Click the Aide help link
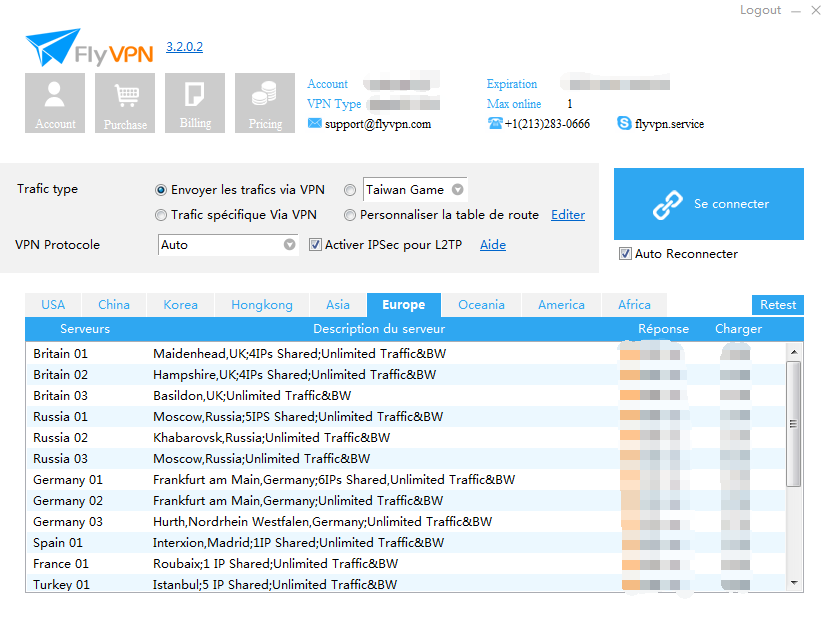The image size is (829, 623). click(x=493, y=245)
